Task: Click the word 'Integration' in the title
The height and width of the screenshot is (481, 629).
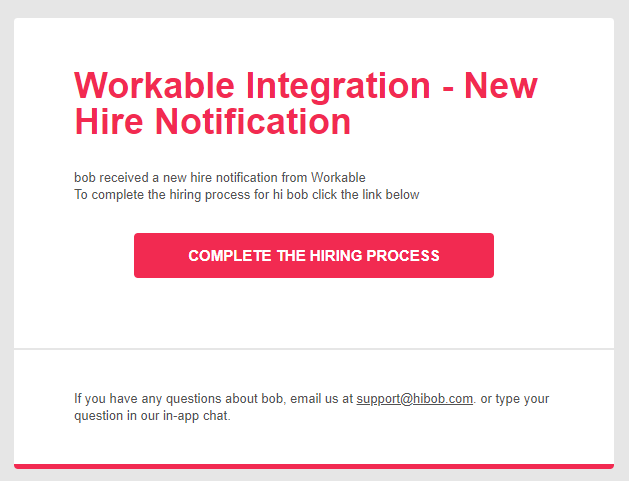Action: click(338, 86)
